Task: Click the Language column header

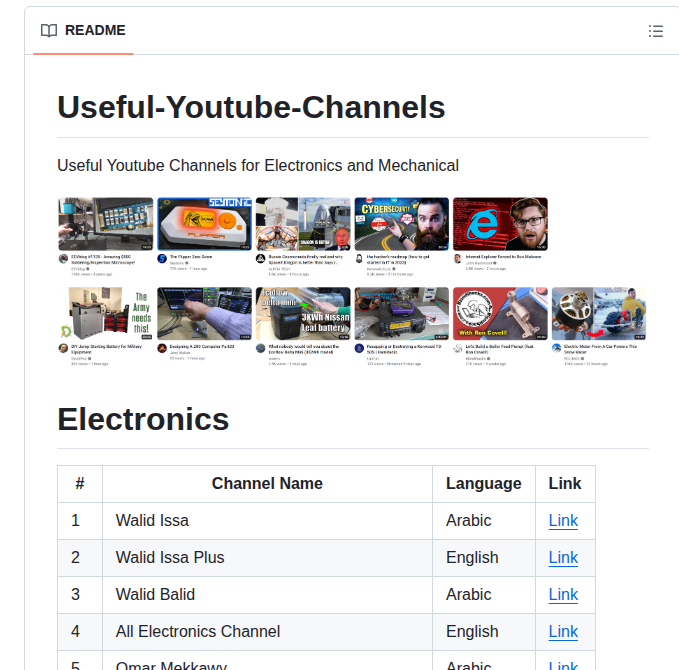Action: coord(484,484)
